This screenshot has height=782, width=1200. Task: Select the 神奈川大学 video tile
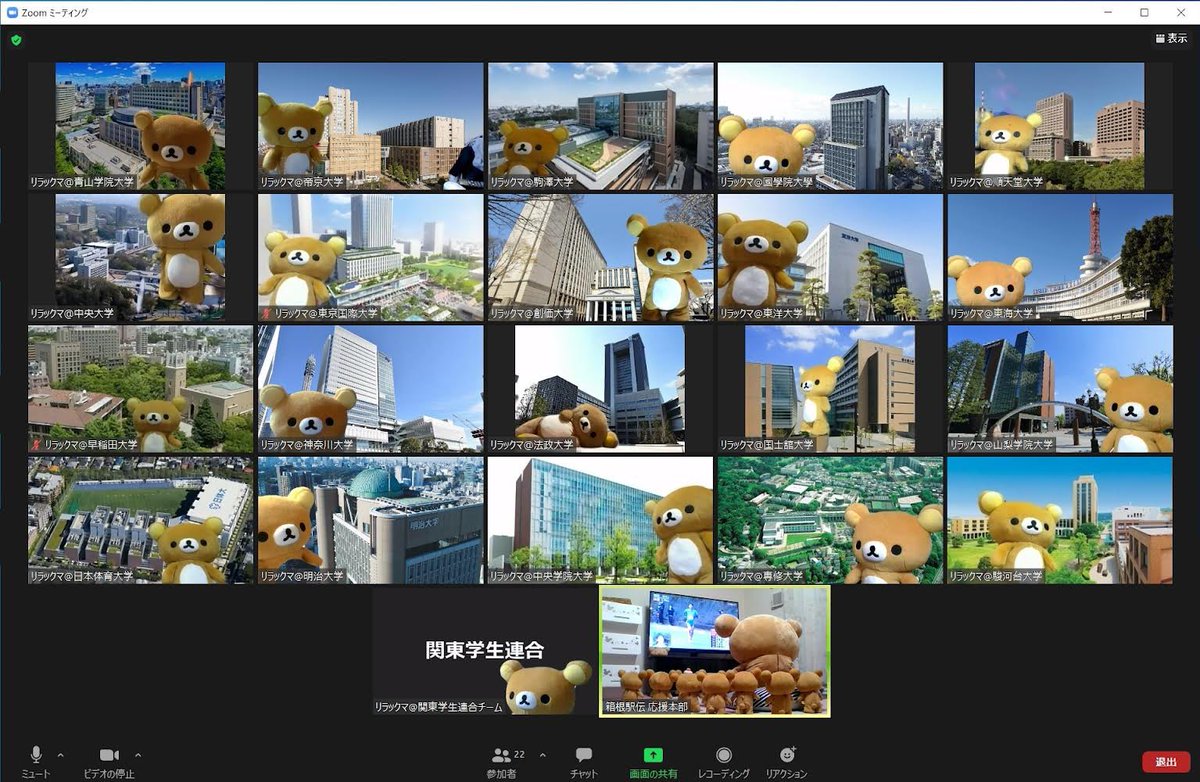(371, 389)
